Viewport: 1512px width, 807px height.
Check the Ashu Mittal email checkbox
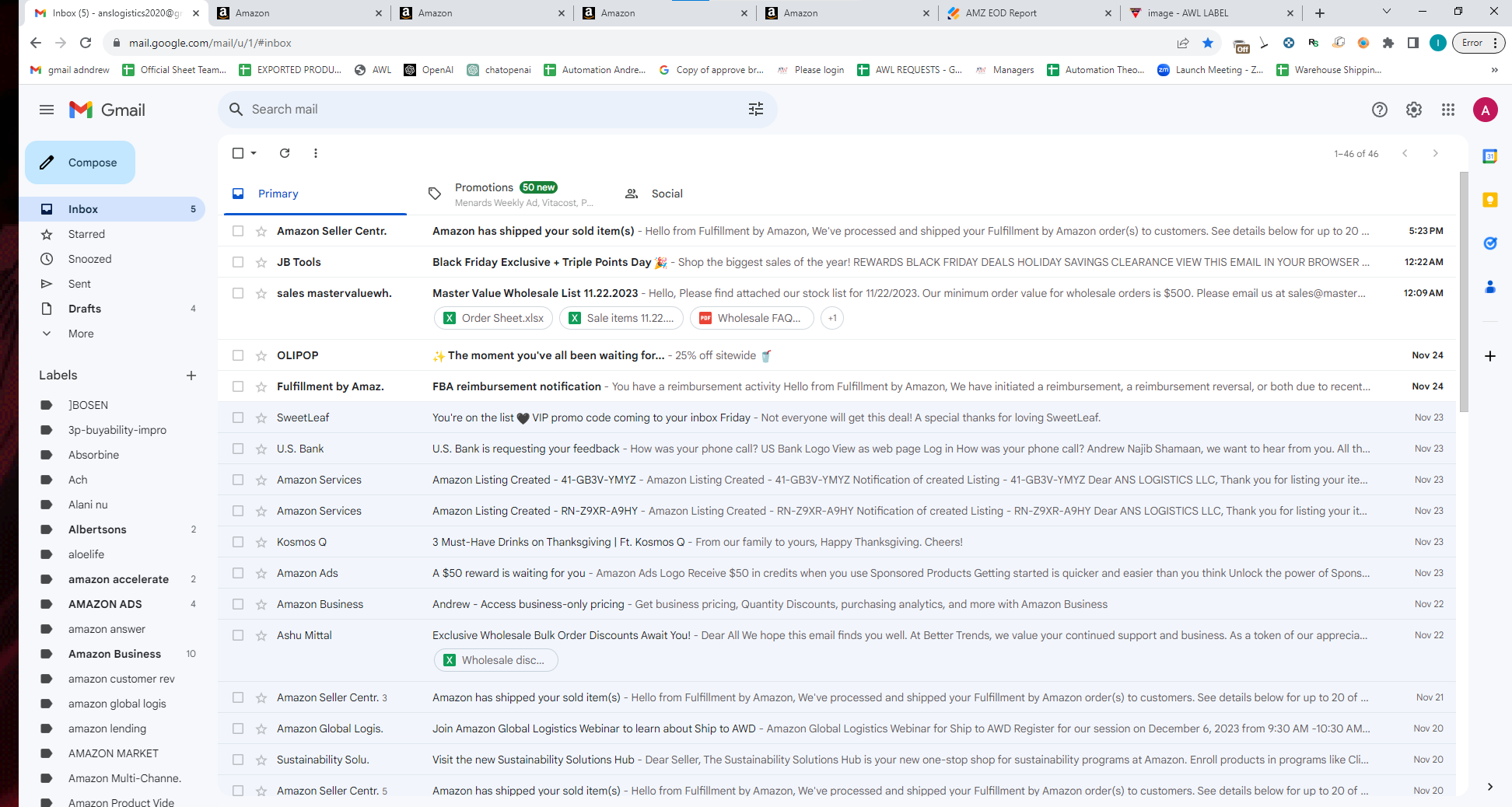238,635
